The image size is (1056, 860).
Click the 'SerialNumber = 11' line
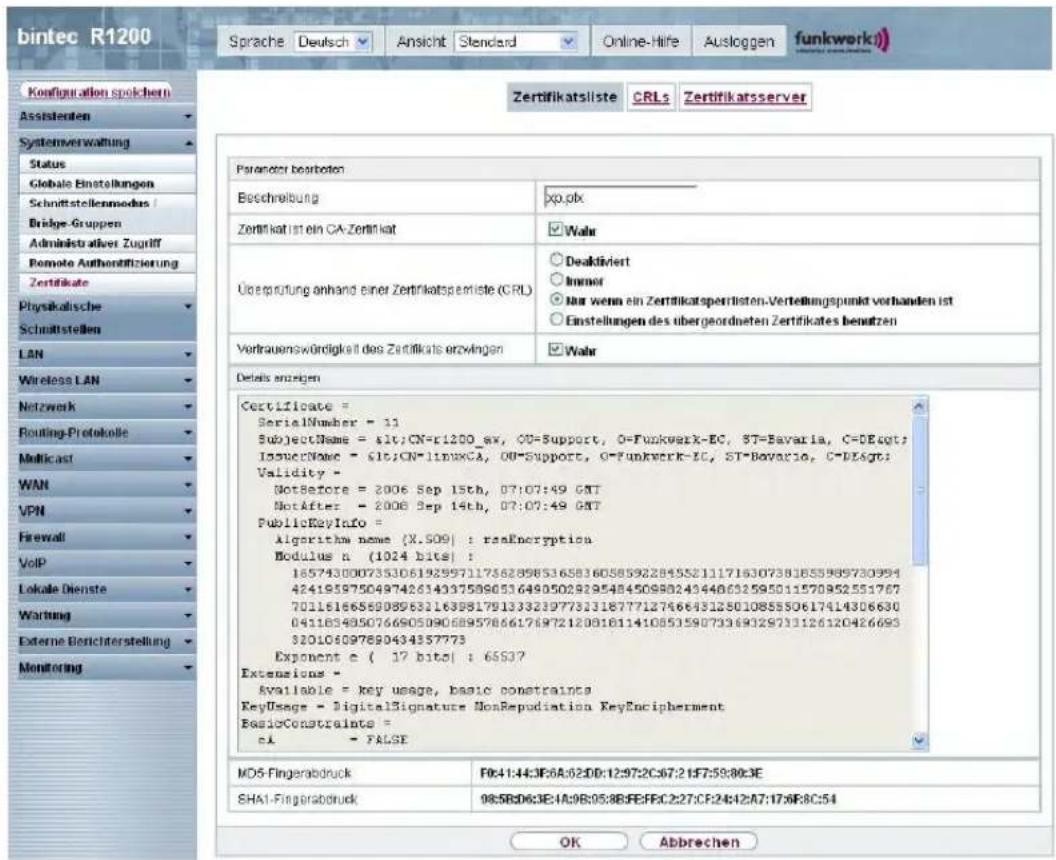click(x=329, y=423)
